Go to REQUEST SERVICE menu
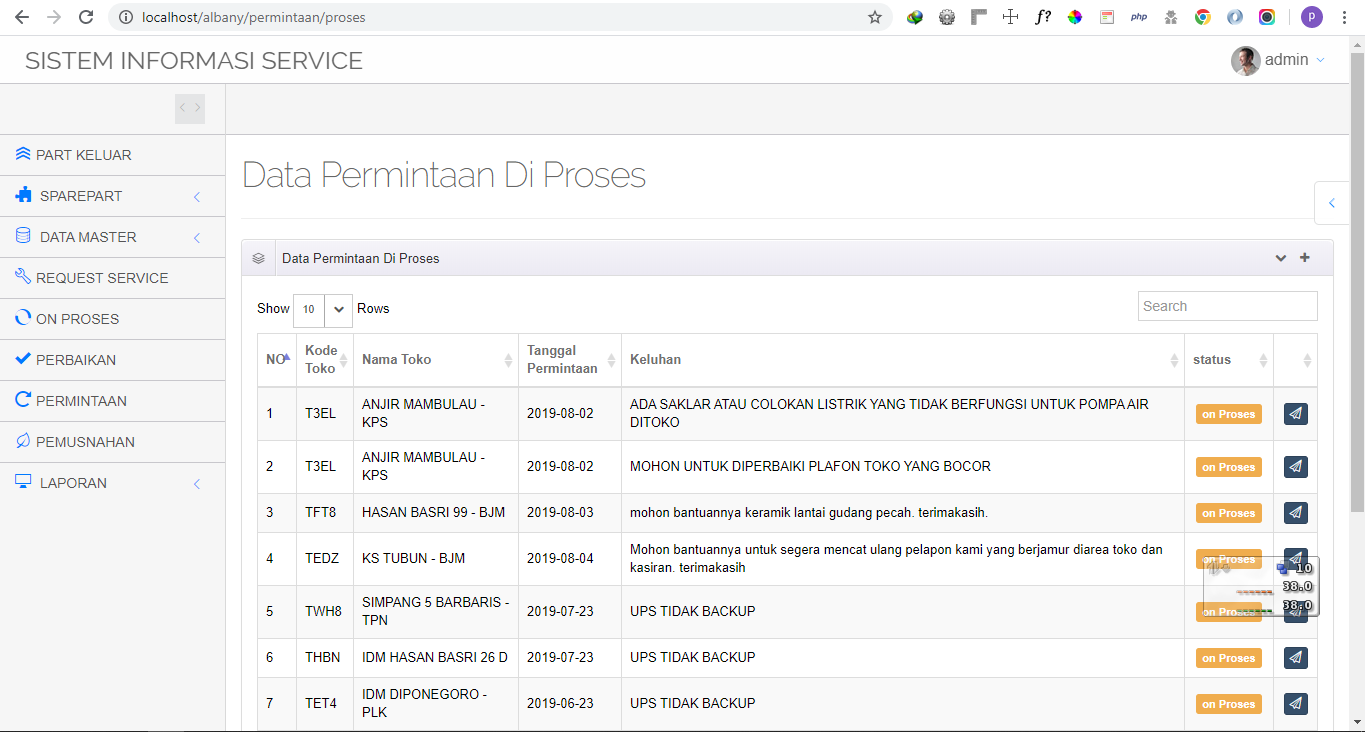This screenshot has height=732, width=1365. [x=102, y=278]
